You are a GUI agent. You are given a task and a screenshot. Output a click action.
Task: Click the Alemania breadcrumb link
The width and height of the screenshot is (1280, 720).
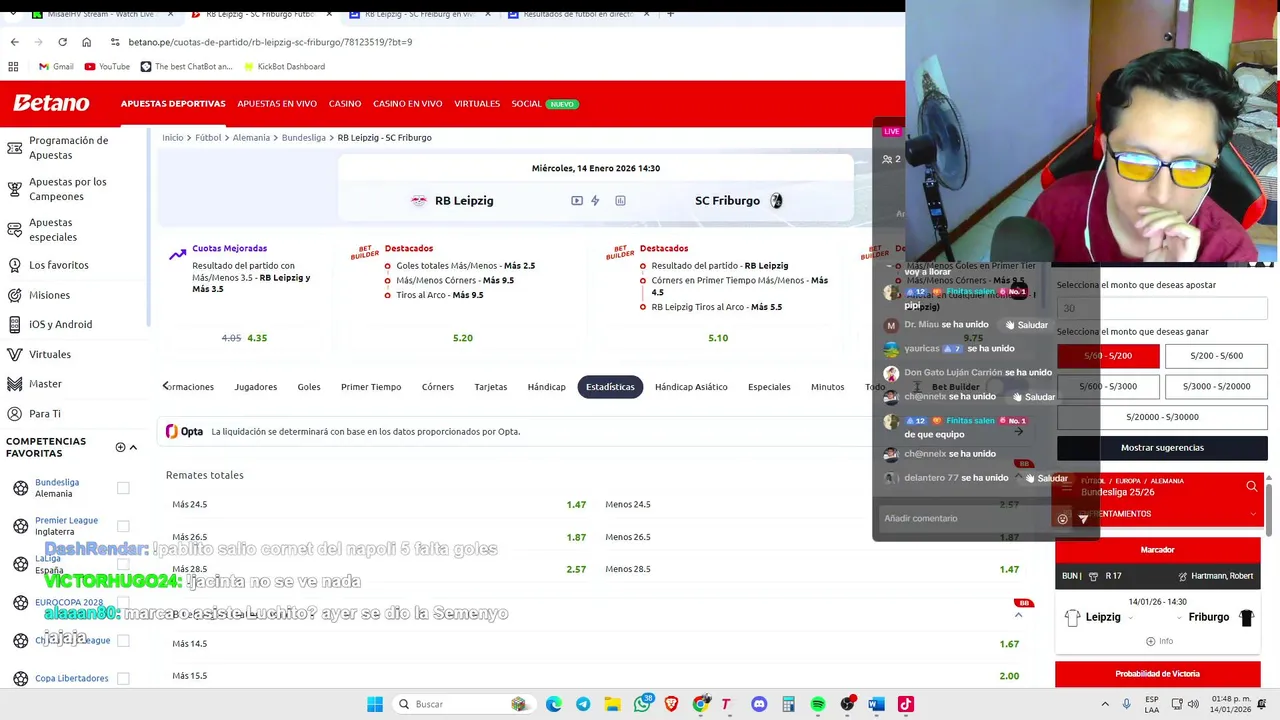tap(251, 138)
